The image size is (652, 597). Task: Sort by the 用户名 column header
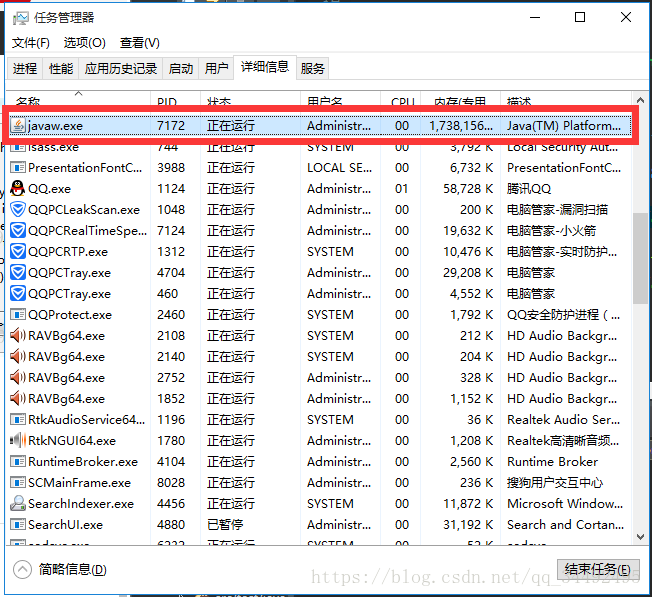(340, 99)
